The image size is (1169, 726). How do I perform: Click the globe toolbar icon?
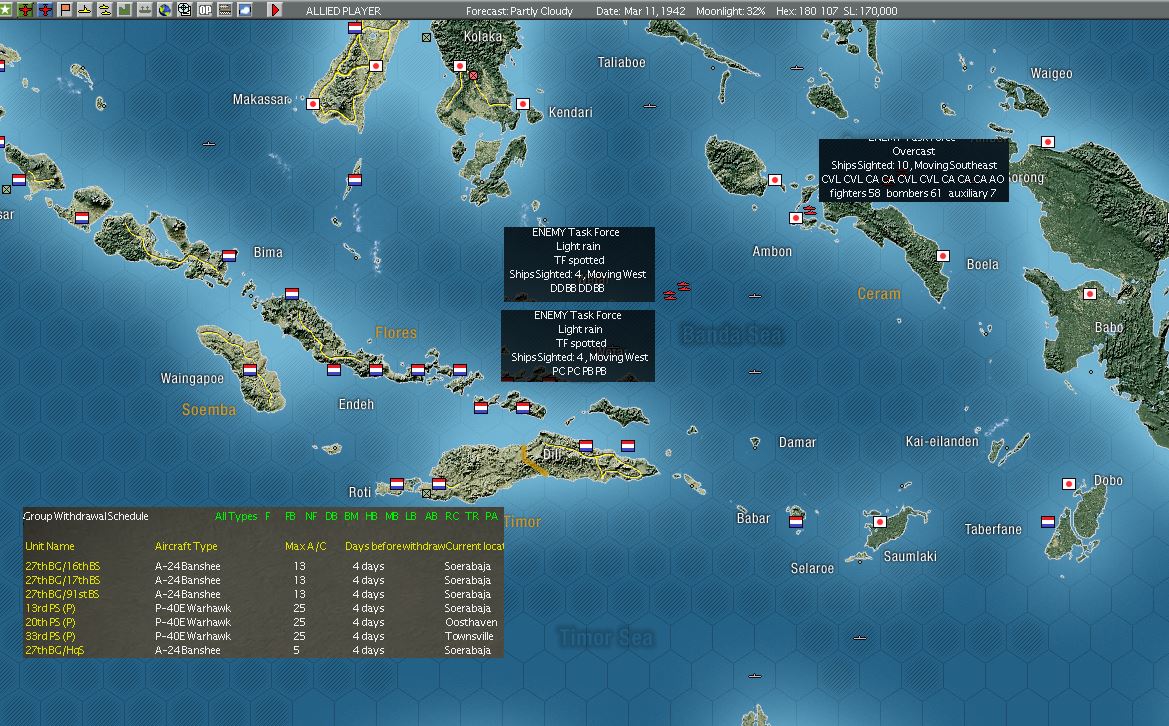tap(164, 10)
